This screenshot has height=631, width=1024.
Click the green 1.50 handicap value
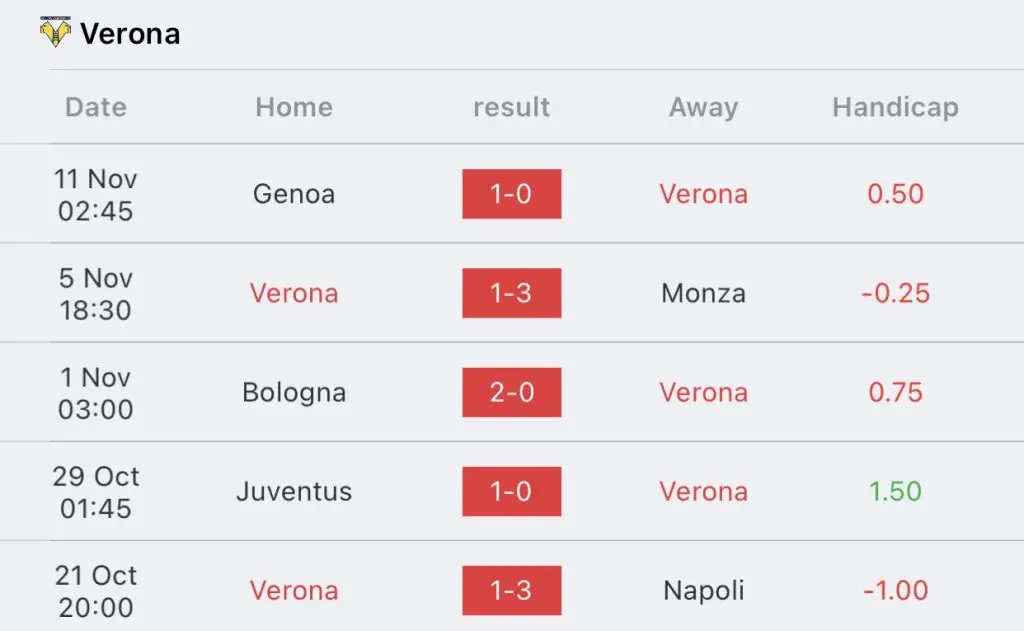pos(895,491)
